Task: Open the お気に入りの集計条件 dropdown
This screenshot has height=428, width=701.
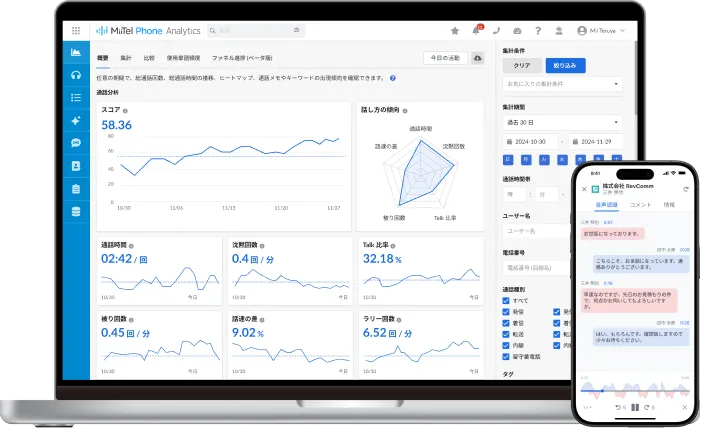Action: pyautogui.click(x=562, y=84)
